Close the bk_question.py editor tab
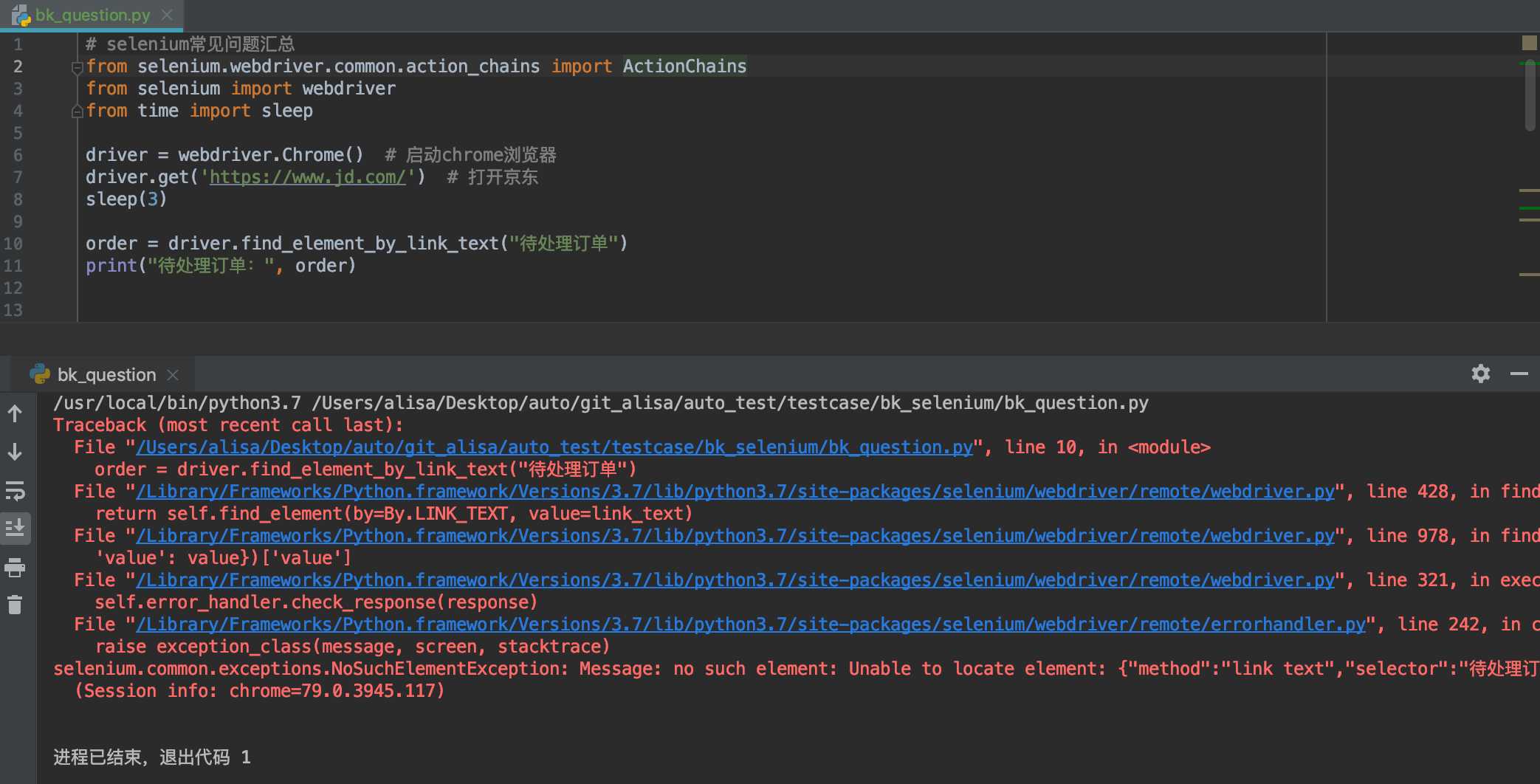Screen dimensions: 1540x784 click(168, 15)
